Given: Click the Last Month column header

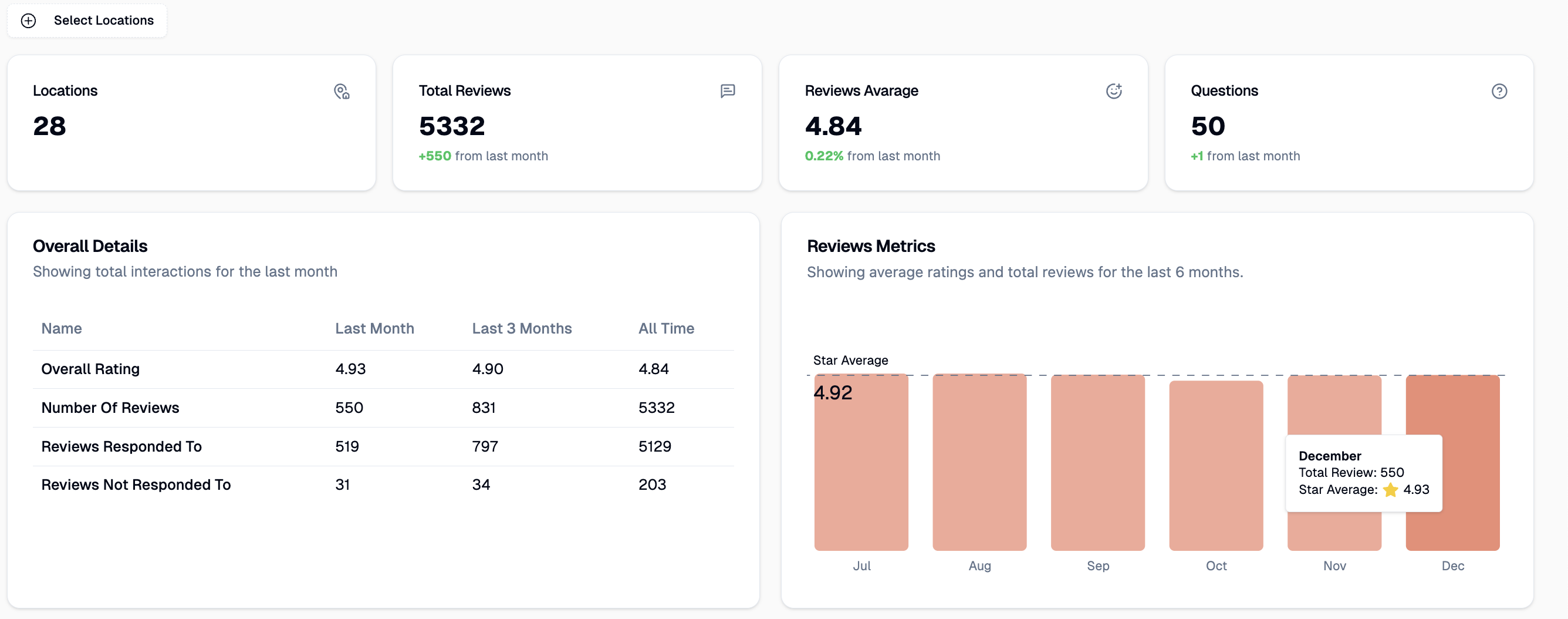Looking at the screenshot, I should (374, 328).
